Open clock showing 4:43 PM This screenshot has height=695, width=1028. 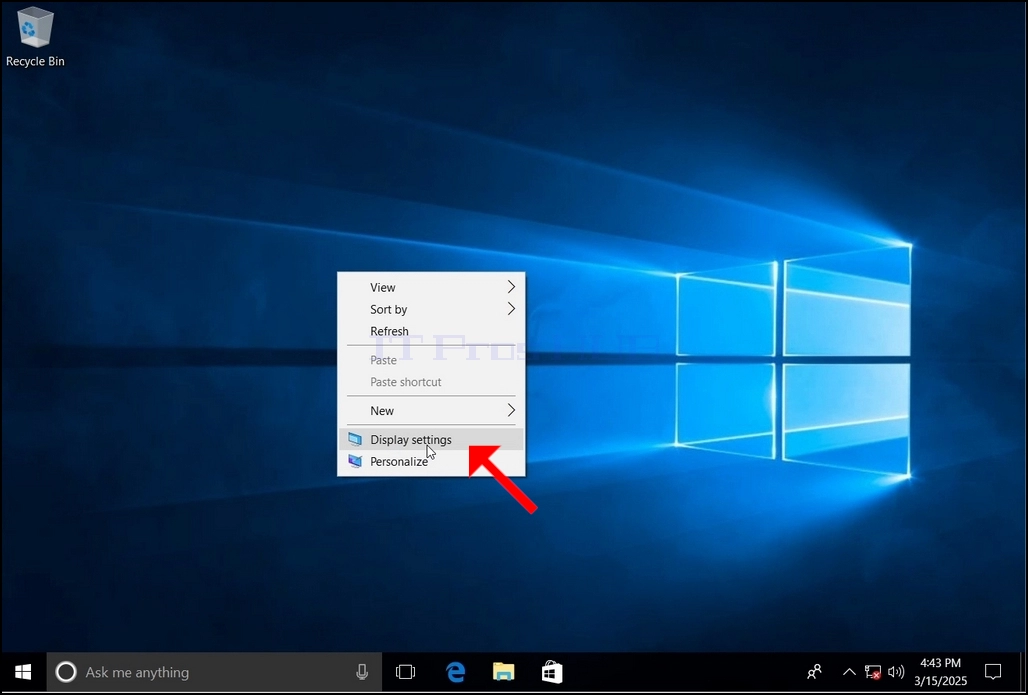941,672
